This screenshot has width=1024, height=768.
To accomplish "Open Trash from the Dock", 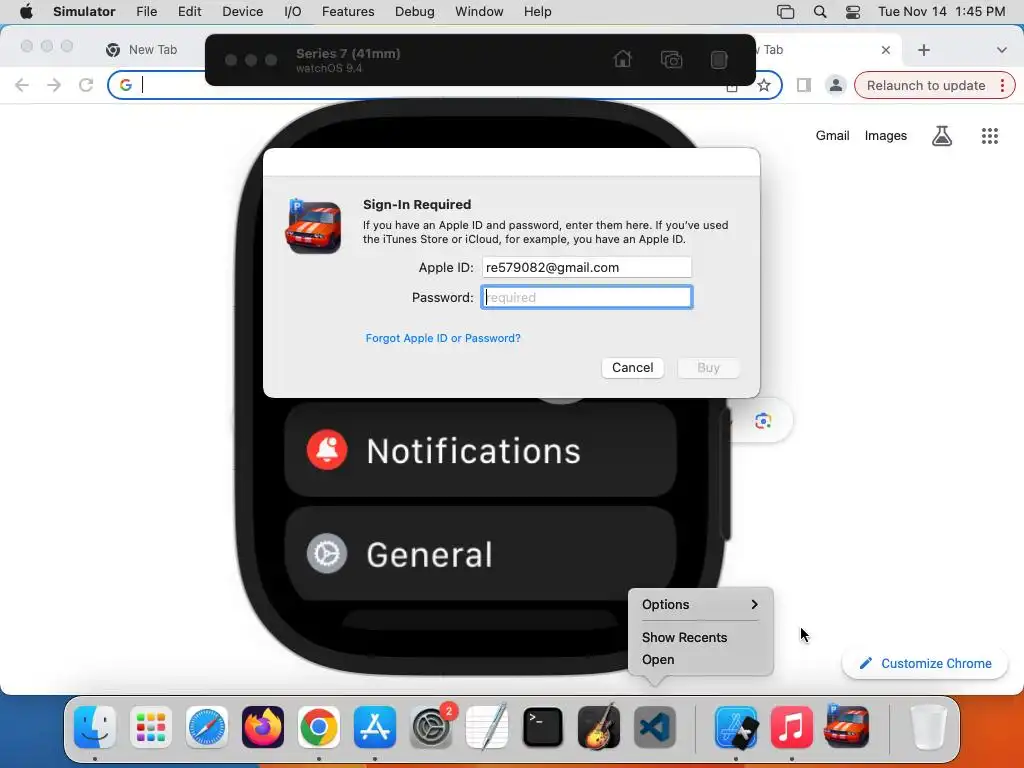I will (928, 727).
